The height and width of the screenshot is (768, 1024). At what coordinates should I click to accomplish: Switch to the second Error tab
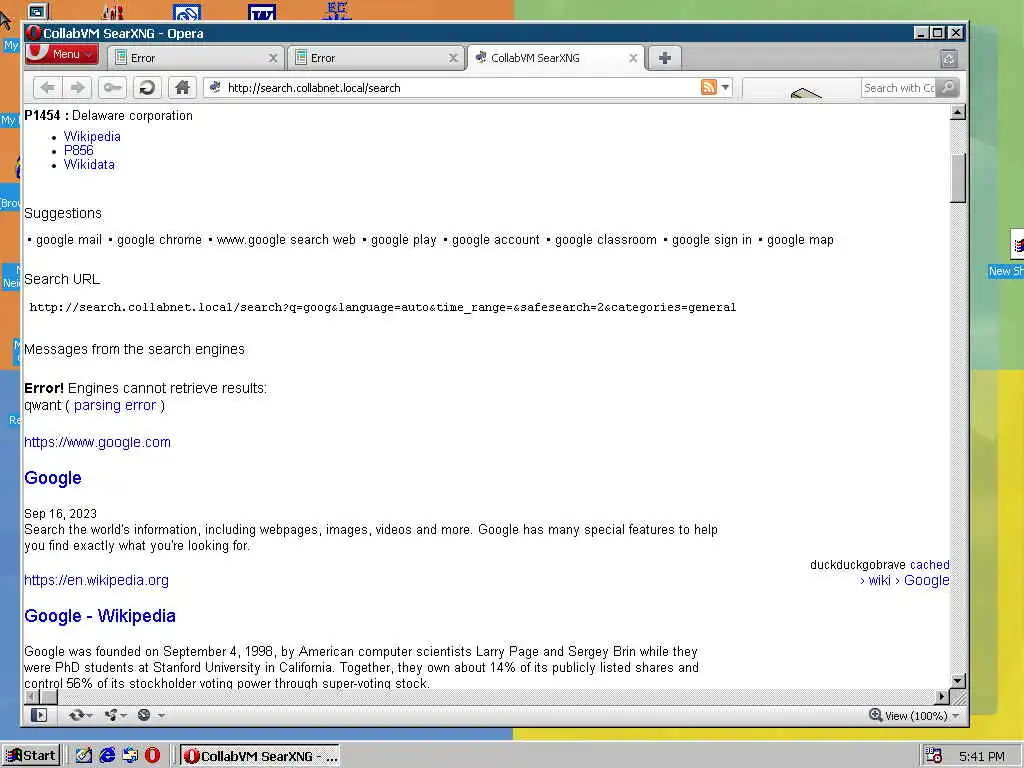(376, 58)
